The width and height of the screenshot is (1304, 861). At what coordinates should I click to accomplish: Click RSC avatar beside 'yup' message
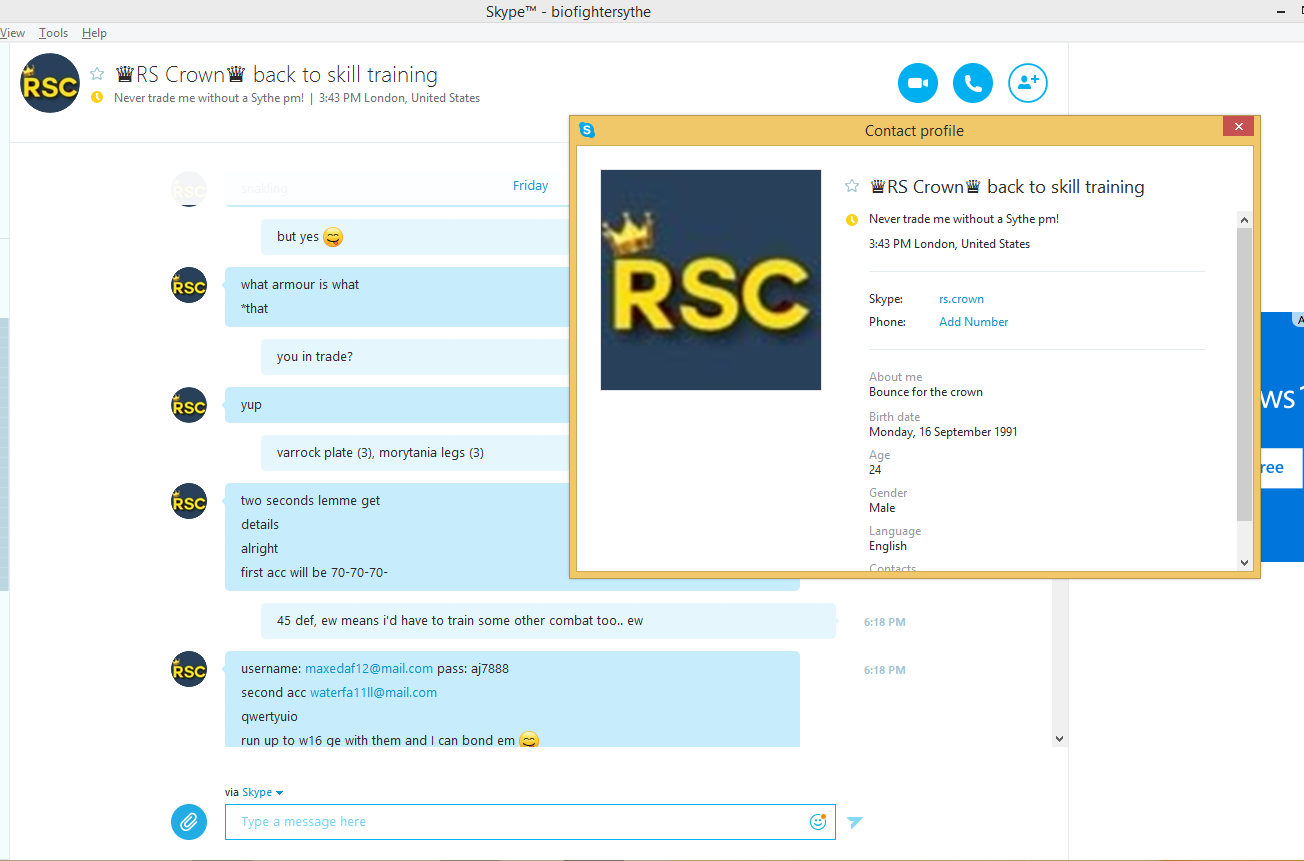tap(189, 406)
